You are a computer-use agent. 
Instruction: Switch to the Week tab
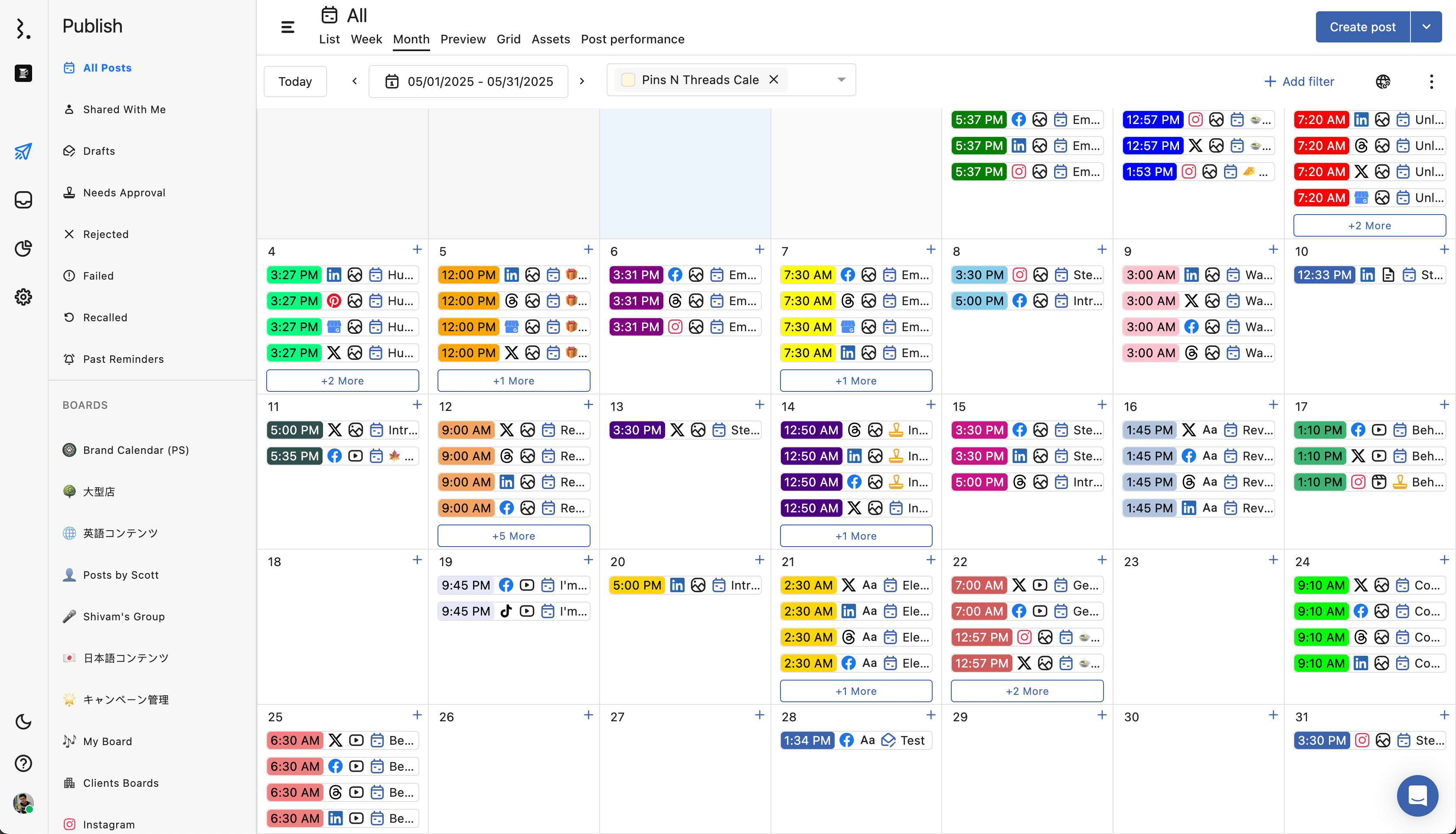click(366, 39)
